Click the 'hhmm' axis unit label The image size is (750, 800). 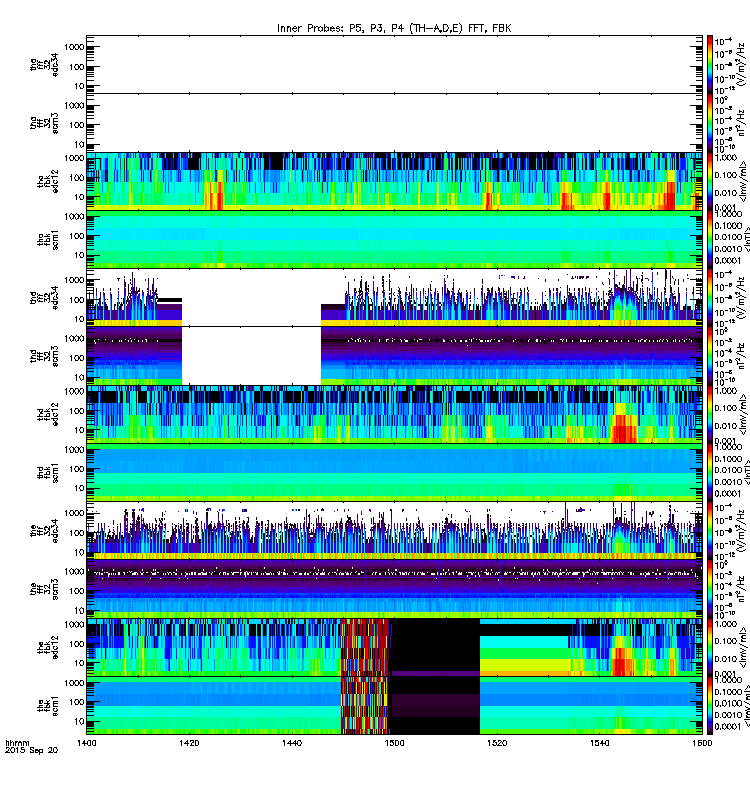(17, 743)
